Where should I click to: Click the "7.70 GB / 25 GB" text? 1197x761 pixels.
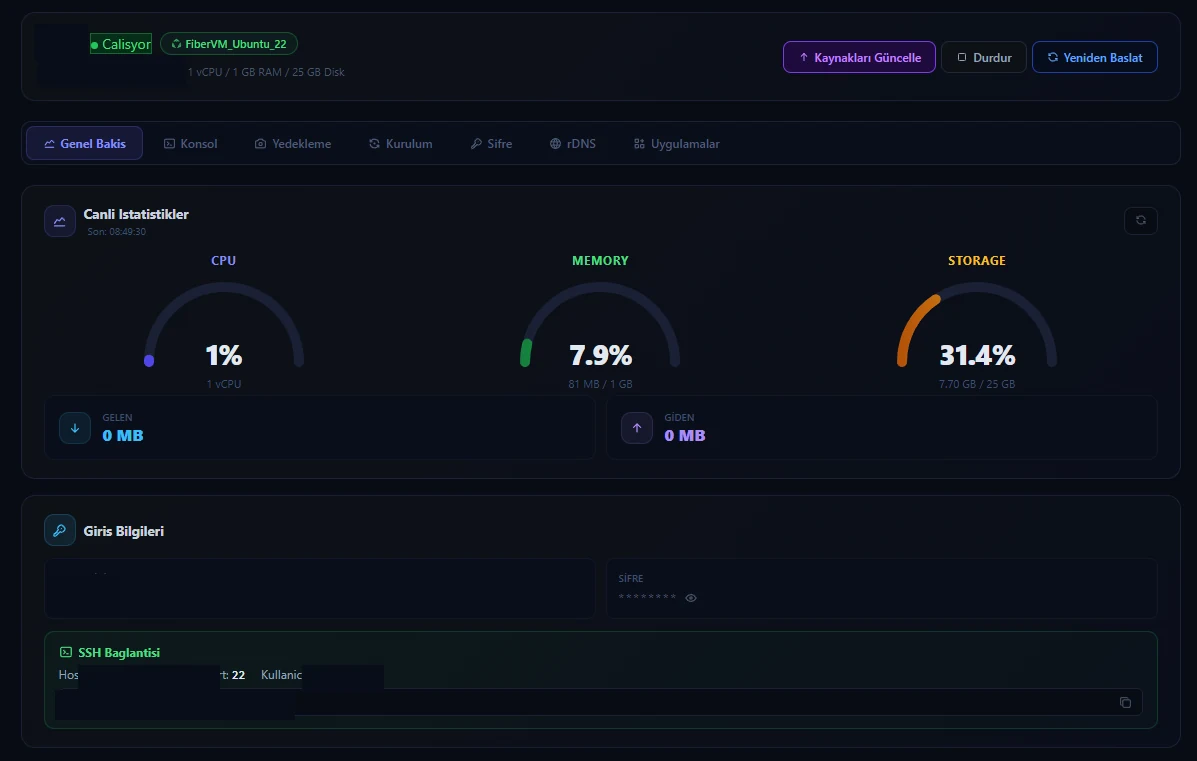[977, 384]
